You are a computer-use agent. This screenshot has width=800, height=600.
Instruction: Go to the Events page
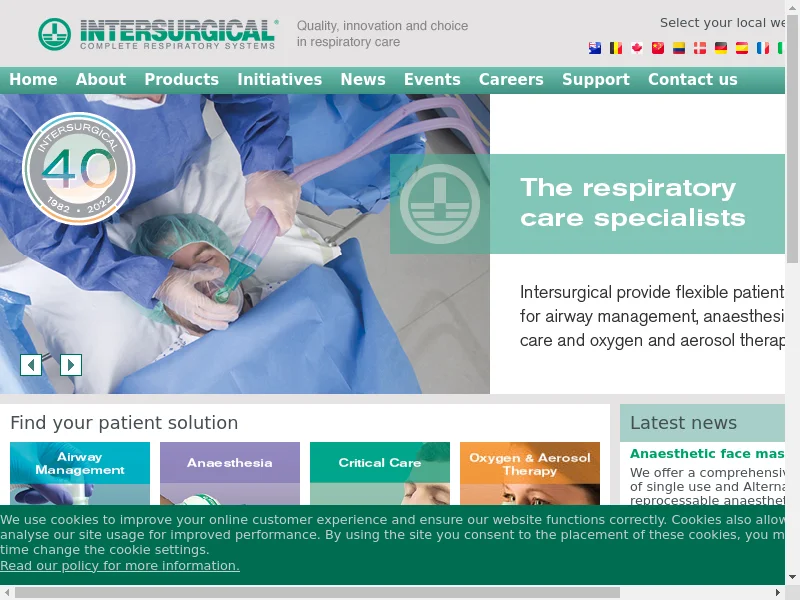pyautogui.click(x=432, y=80)
